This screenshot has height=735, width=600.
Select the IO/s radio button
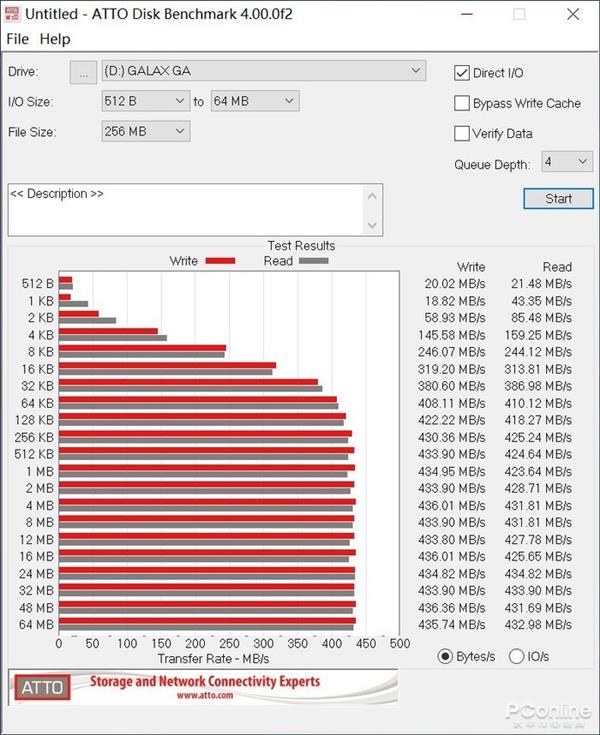point(516,656)
